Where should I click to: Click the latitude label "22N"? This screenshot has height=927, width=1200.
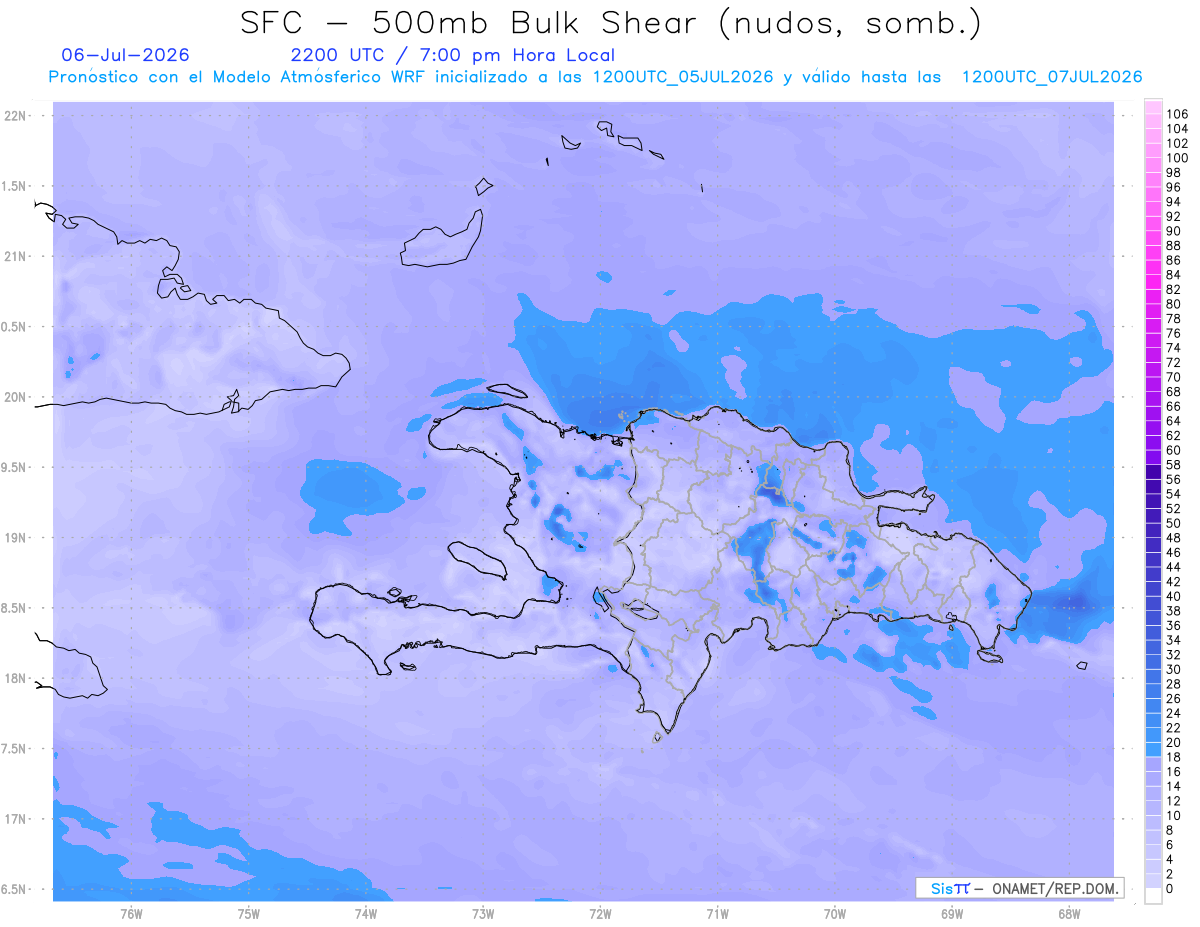pyautogui.click(x=16, y=116)
